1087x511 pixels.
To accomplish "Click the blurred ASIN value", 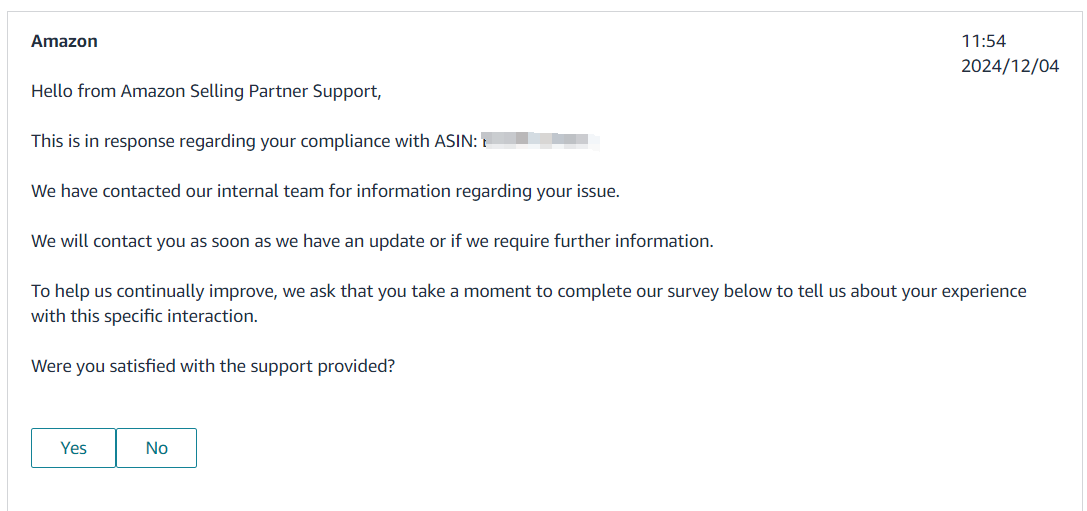I will pos(541,141).
